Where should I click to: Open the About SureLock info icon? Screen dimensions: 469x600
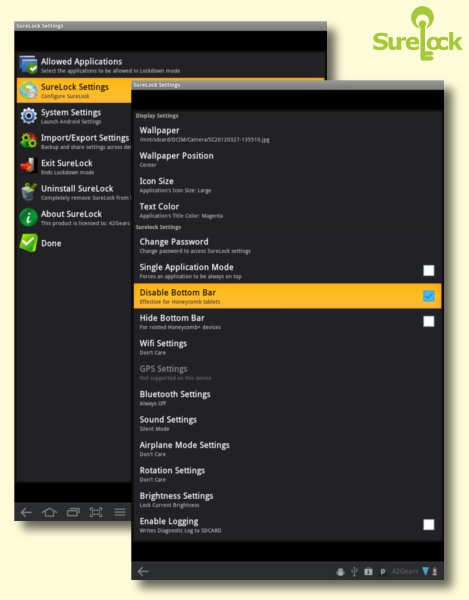[x=28, y=217]
